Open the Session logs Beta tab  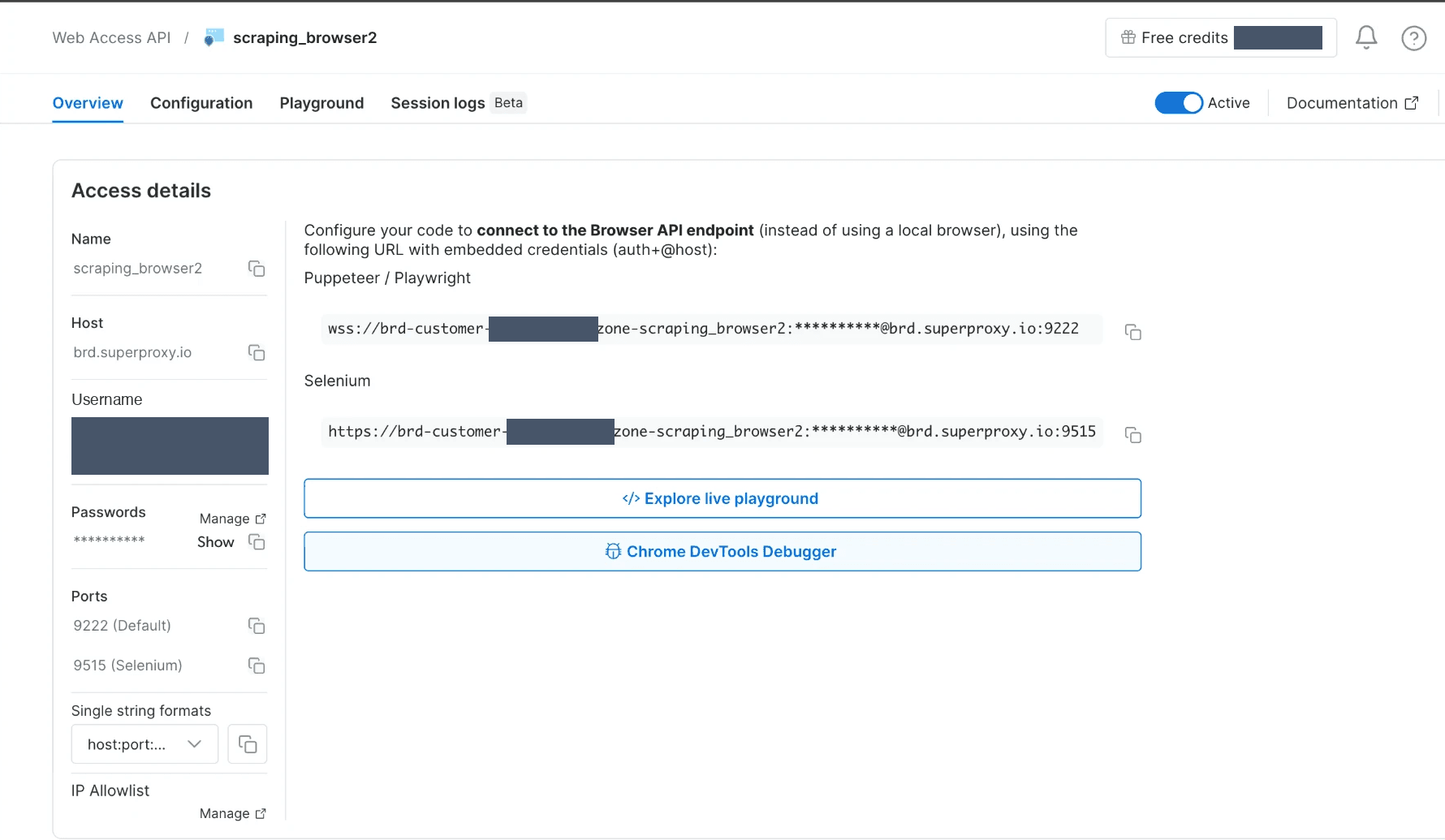[x=459, y=103]
